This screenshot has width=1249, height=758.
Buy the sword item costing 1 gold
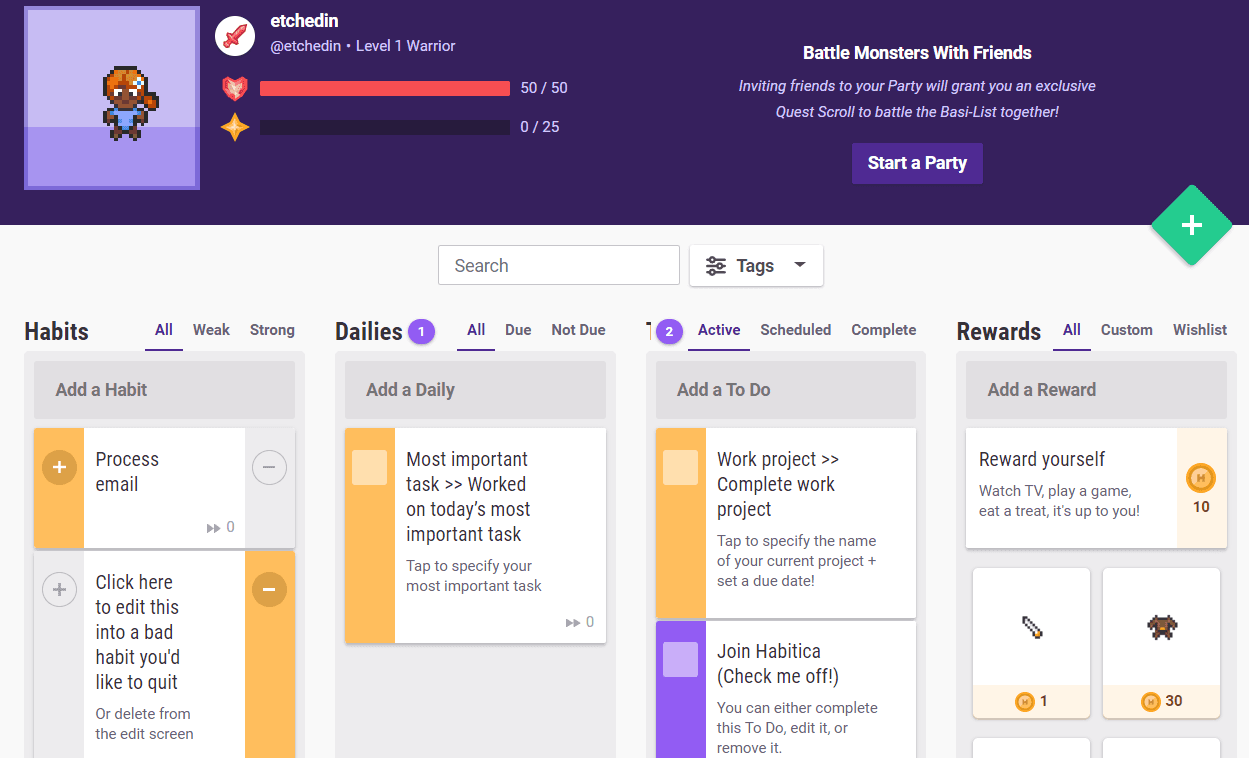click(1031, 642)
